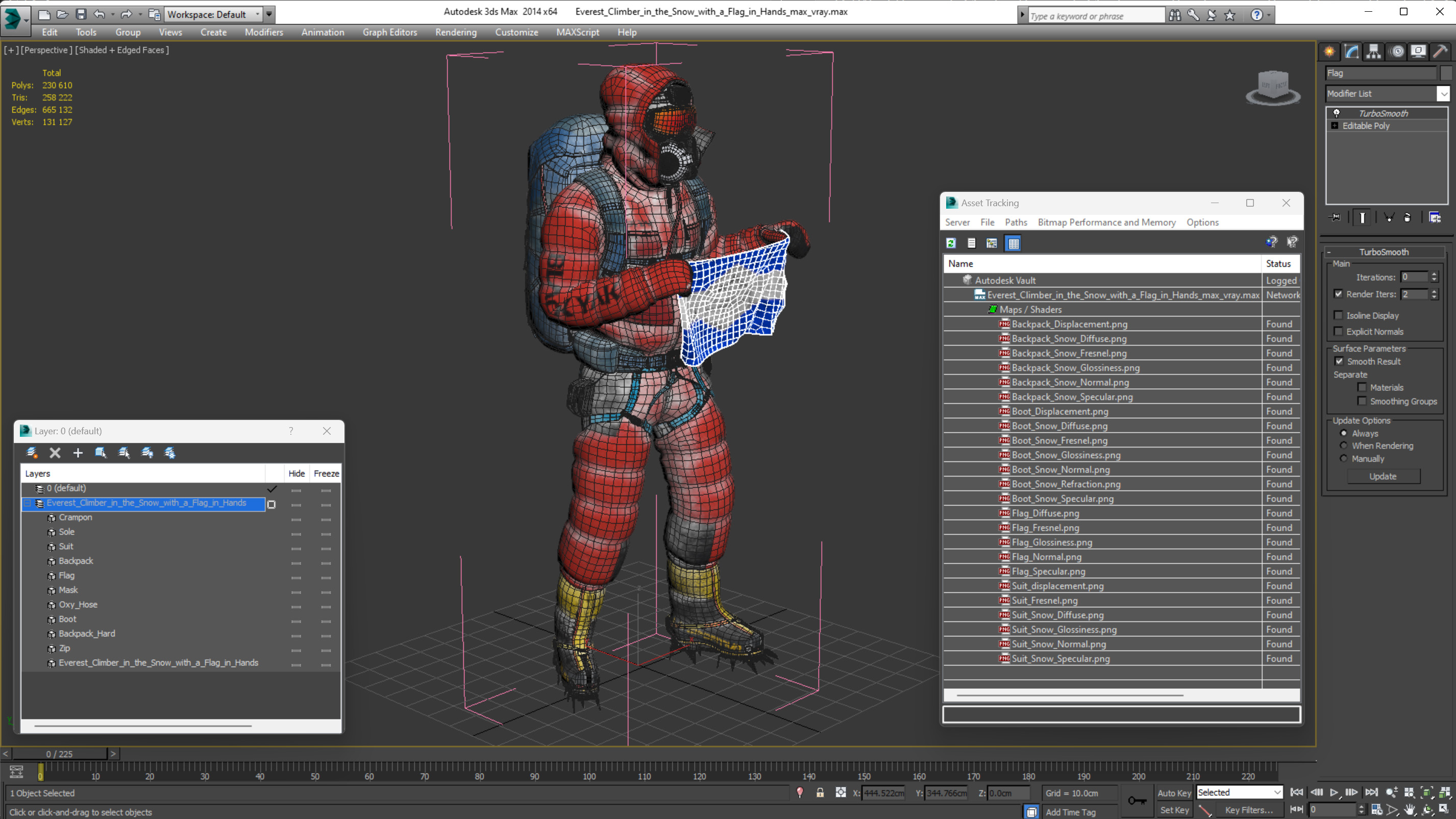Click the Render Iters spinner arrows
Screen dimensions: 1456x819
(x=1434, y=294)
